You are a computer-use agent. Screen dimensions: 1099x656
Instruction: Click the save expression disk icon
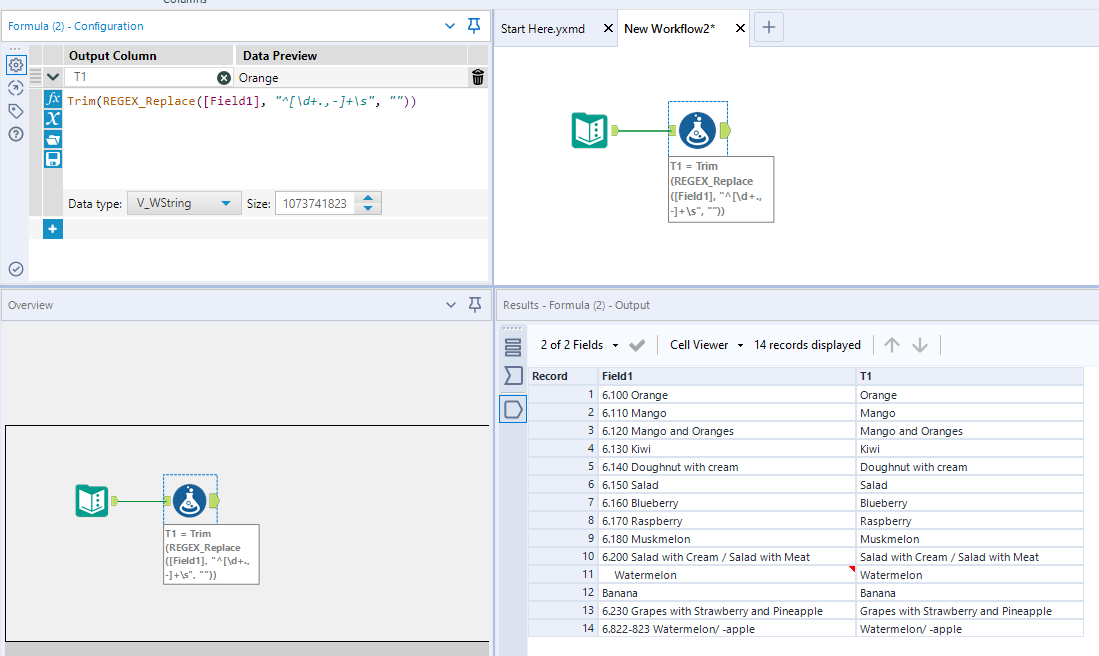pyautogui.click(x=53, y=159)
